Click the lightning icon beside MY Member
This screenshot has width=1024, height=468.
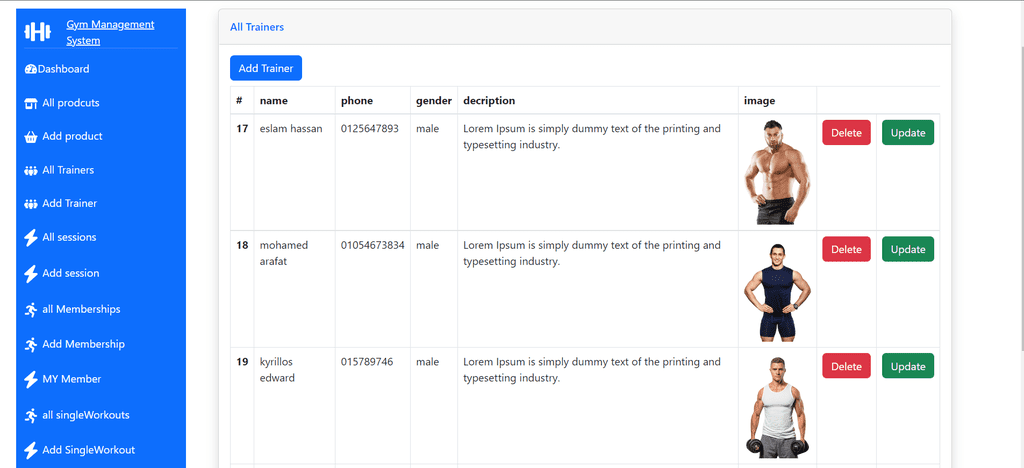point(30,379)
